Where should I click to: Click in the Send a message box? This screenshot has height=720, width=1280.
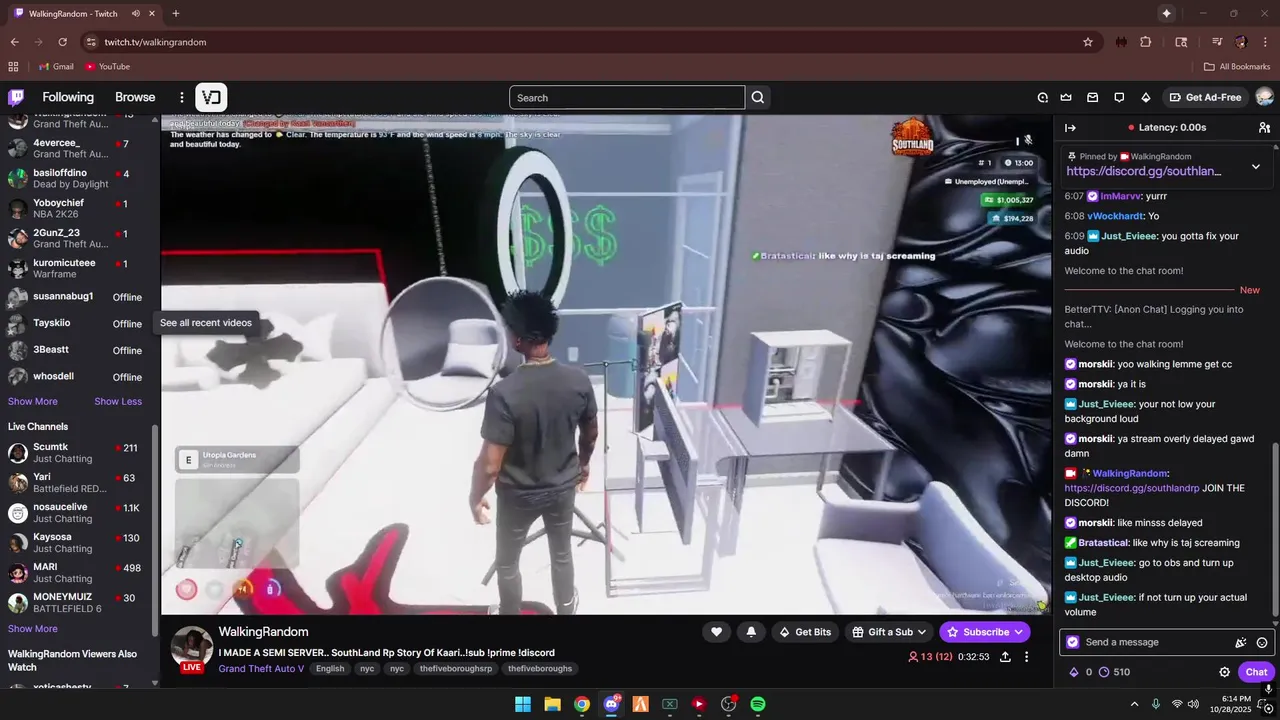click(x=1154, y=642)
